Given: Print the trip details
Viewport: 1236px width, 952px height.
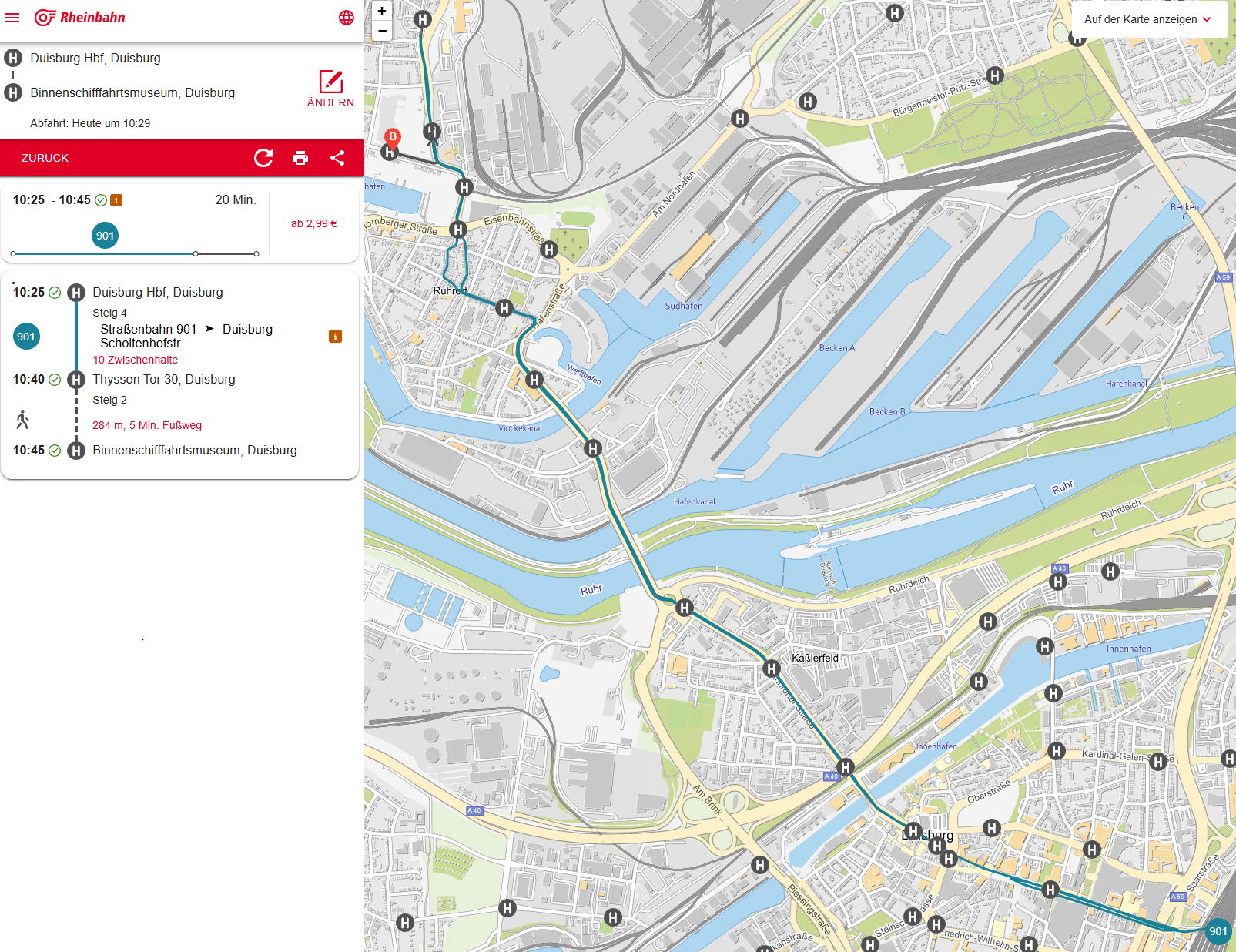Looking at the screenshot, I should [x=300, y=158].
